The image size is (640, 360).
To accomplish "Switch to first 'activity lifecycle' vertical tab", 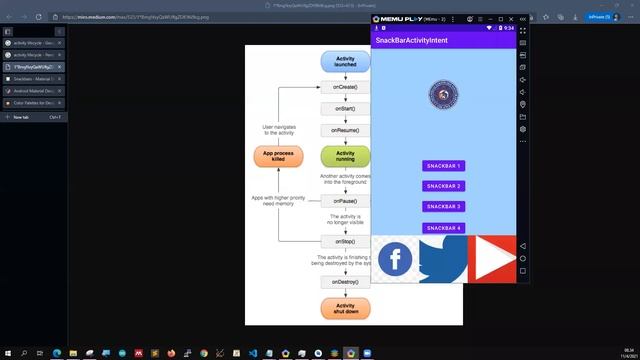I will pos(33,43).
